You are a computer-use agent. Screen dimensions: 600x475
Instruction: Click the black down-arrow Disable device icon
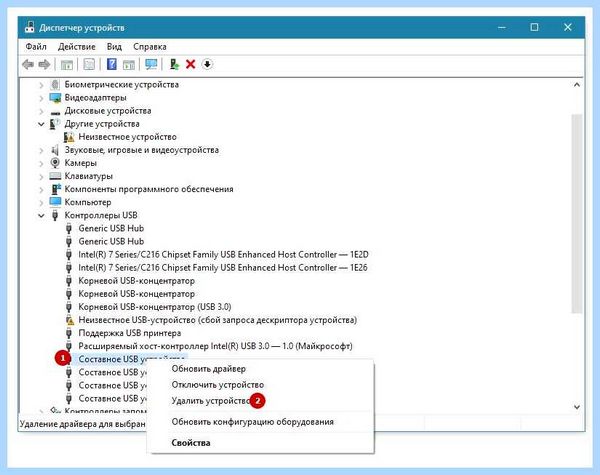pyautogui.click(x=207, y=64)
